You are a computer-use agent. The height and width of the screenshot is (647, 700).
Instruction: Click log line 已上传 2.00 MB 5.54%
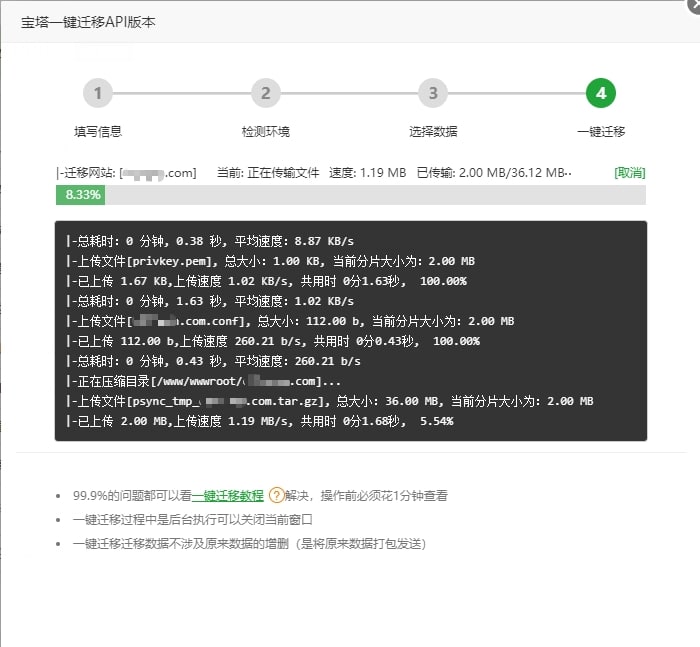coord(259,422)
